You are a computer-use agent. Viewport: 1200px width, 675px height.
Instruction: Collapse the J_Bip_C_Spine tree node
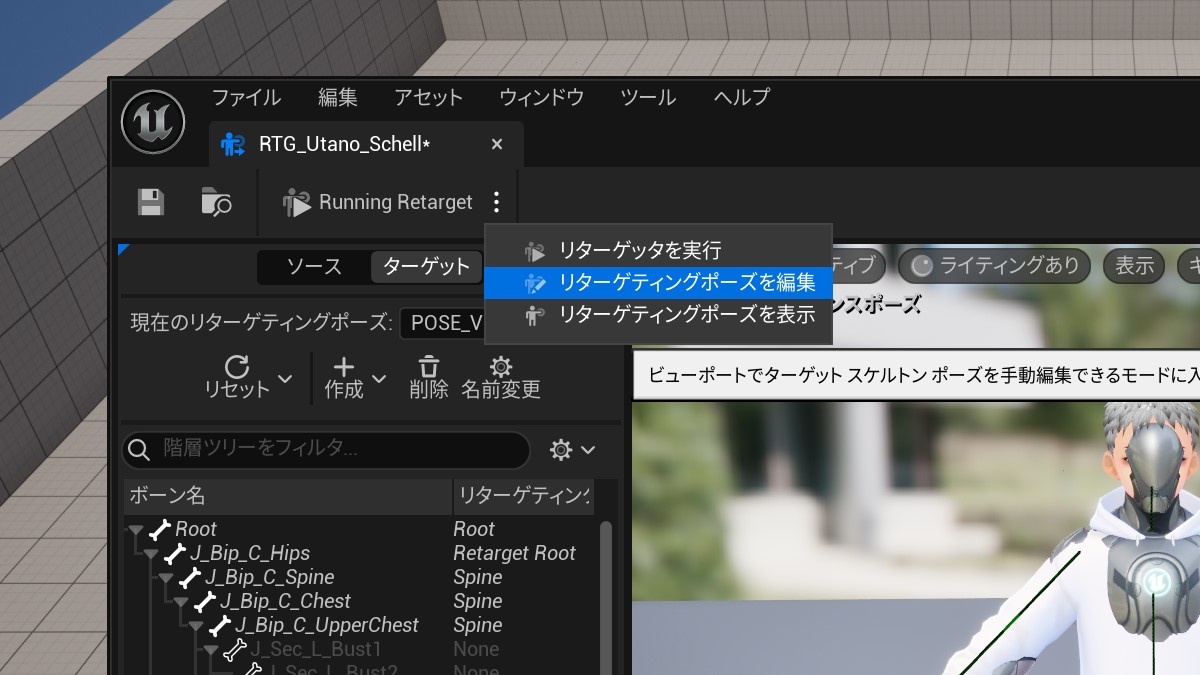click(x=166, y=578)
